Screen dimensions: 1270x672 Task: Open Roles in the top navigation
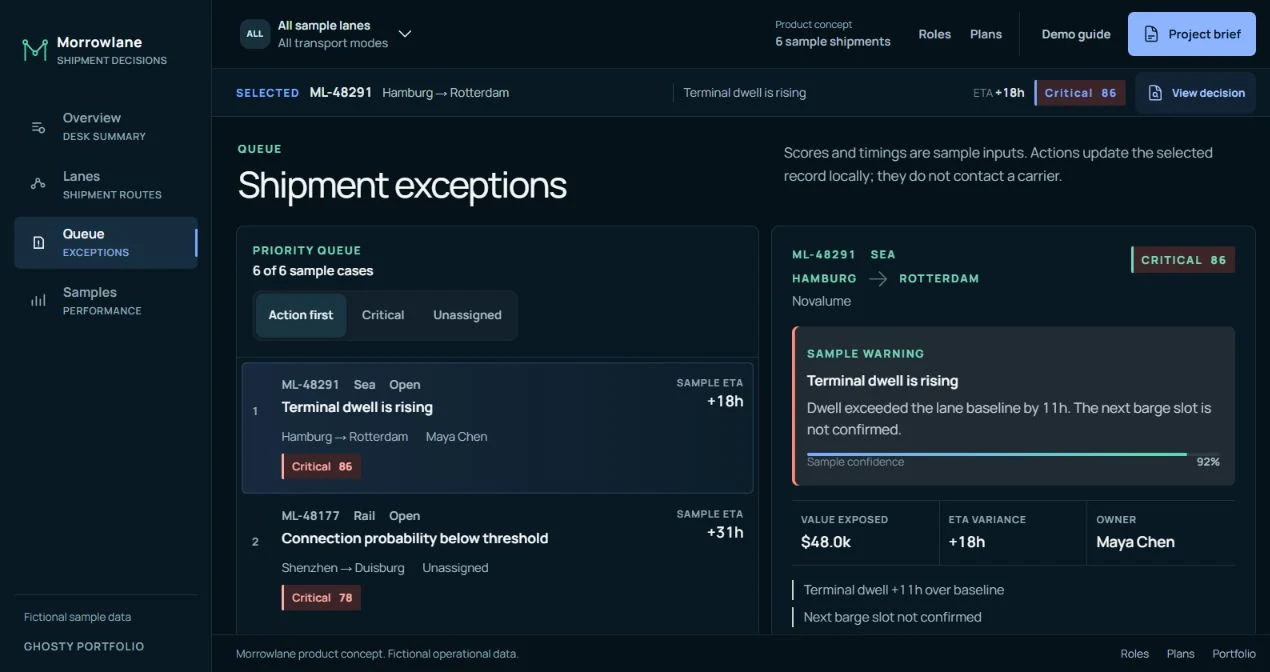coord(935,34)
